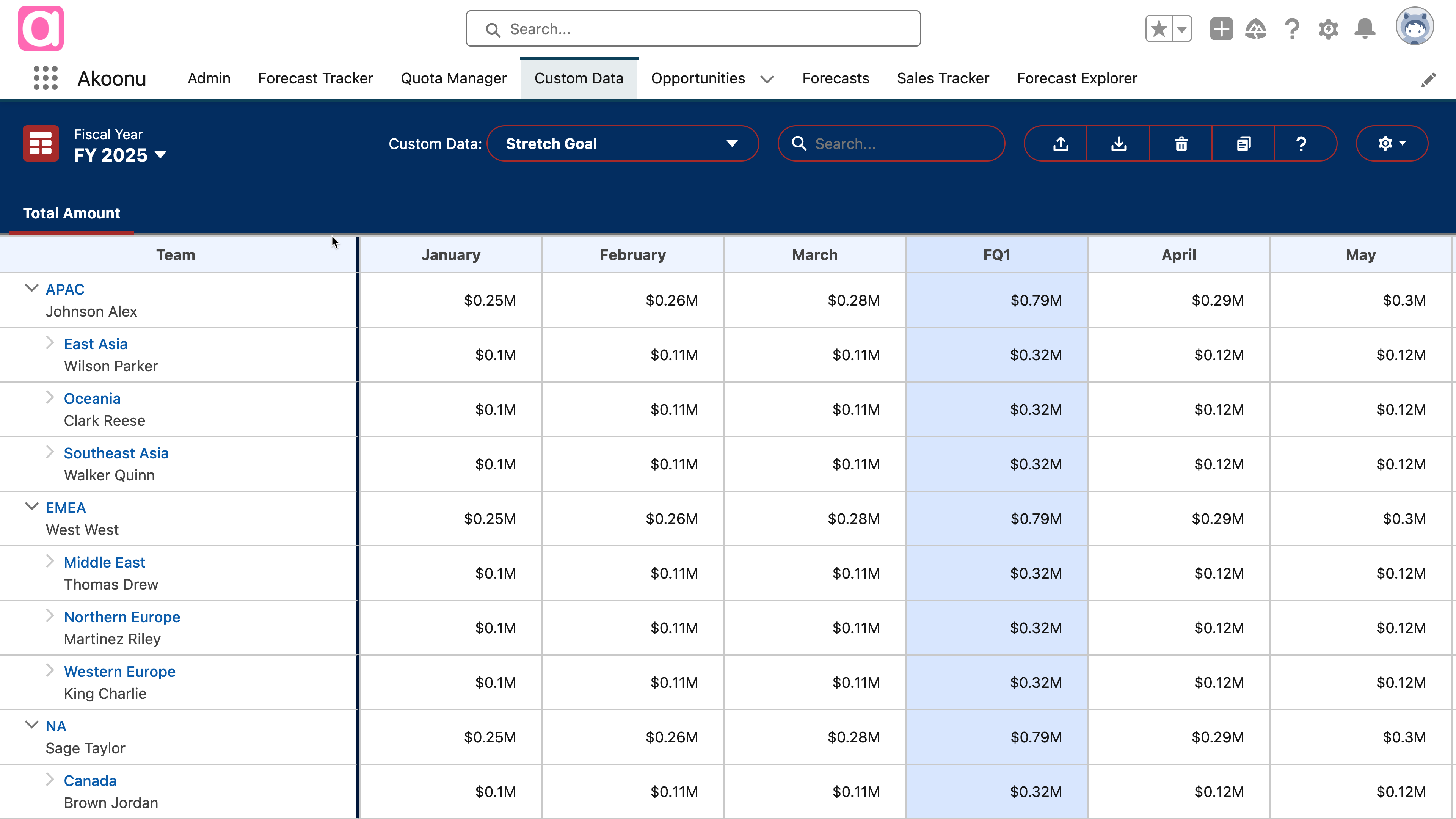This screenshot has height=819, width=1456.
Task: Open the Western Europe team link
Action: point(120,672)
